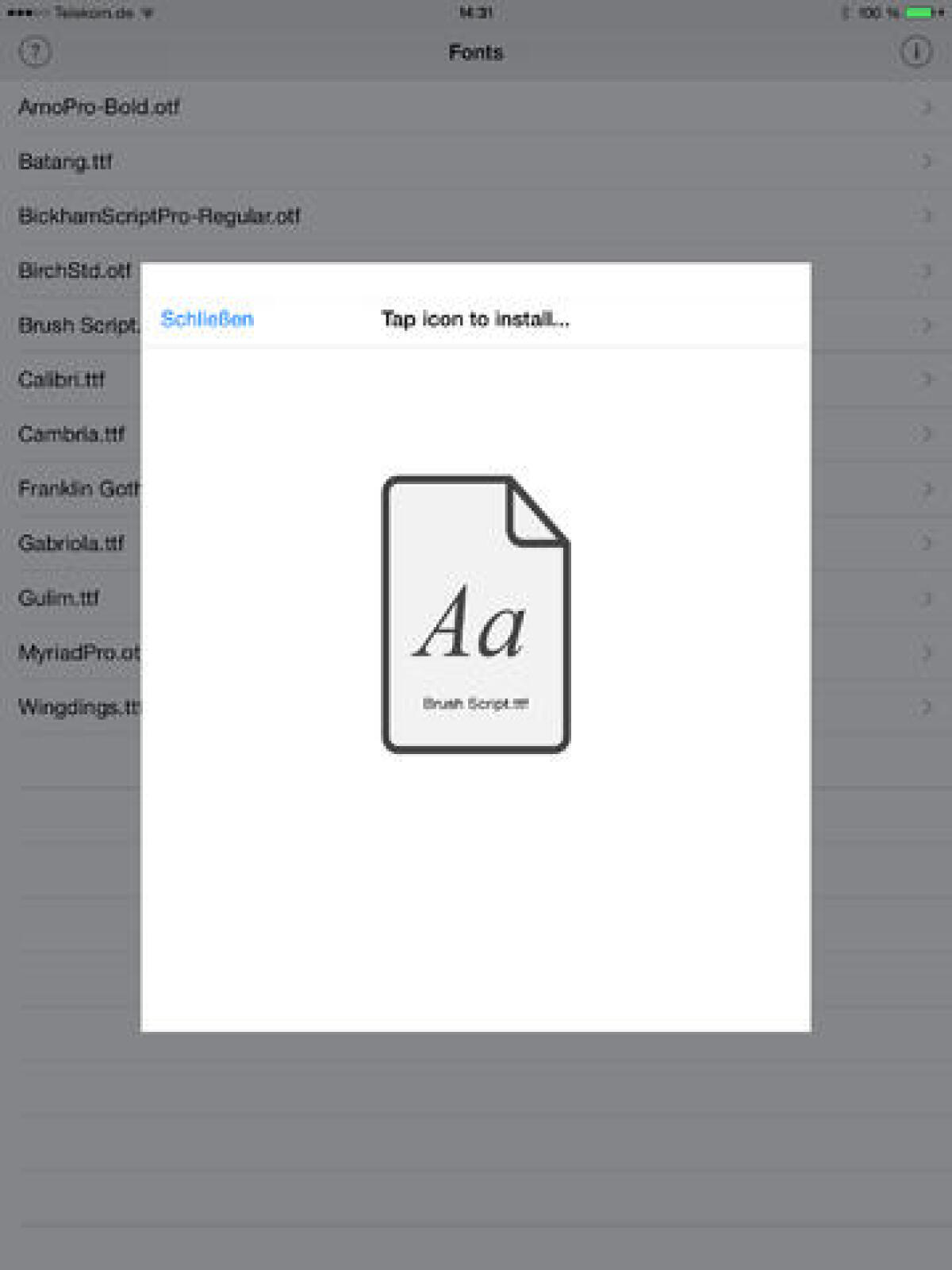Expand chevron on BirchStd.otf row

[x=926, y=271]
